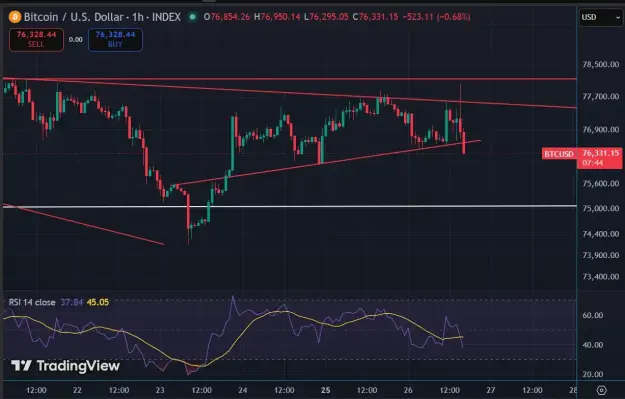This screenshot has width=625, height=399.
Task: Click the blue BUY 76,328.44 button
Action: tap(115, 39)
